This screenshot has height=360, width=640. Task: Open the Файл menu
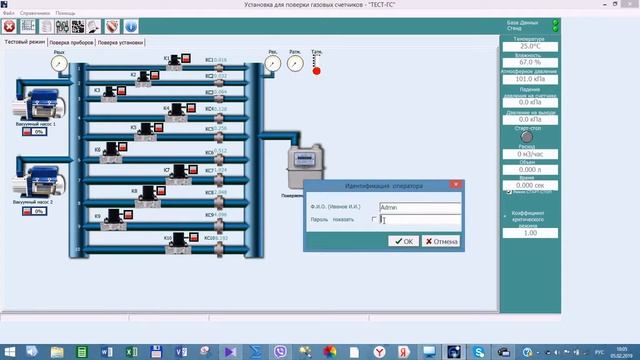pyautogui.click(x=9, y=13)
